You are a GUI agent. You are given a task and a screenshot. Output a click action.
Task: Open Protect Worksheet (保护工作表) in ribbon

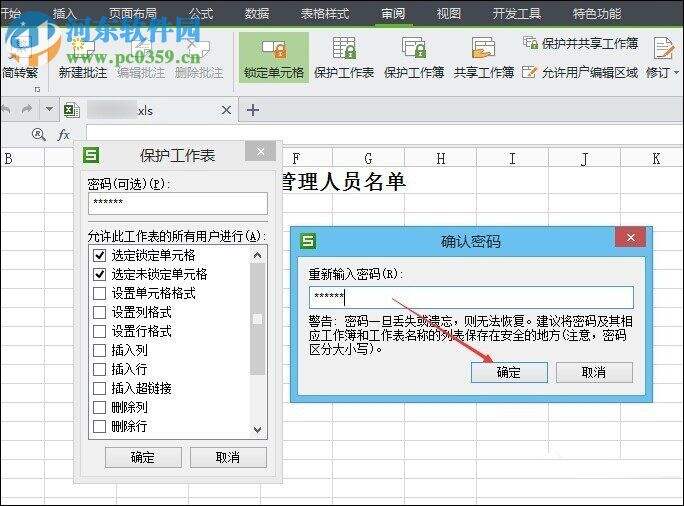[344, 58]
